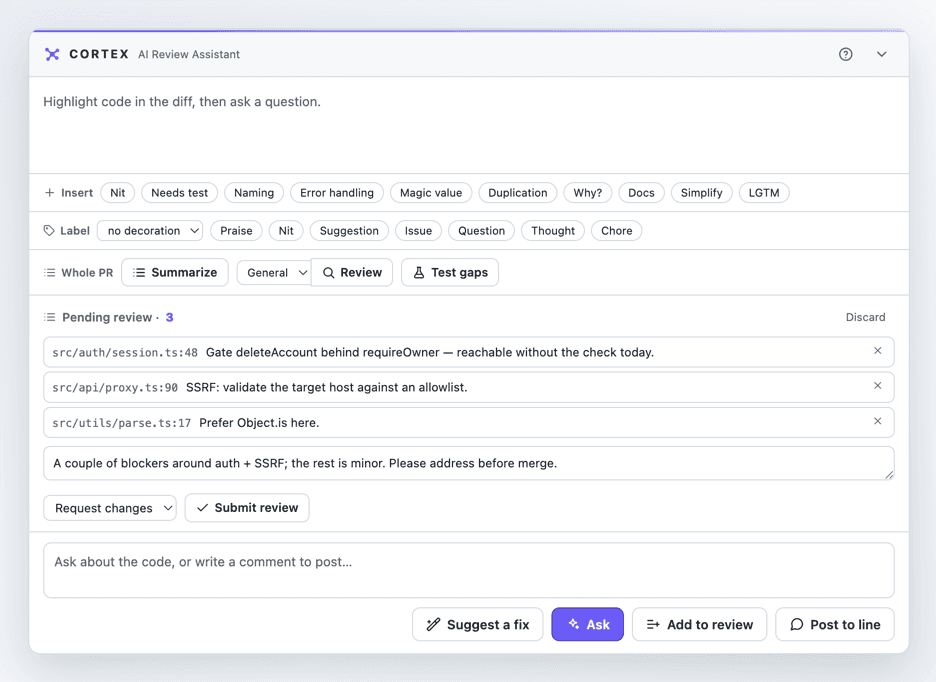The height and width of the screenshot is (682, 936).
Task: Click the Label tag icon
Action: tap(49, 231)
